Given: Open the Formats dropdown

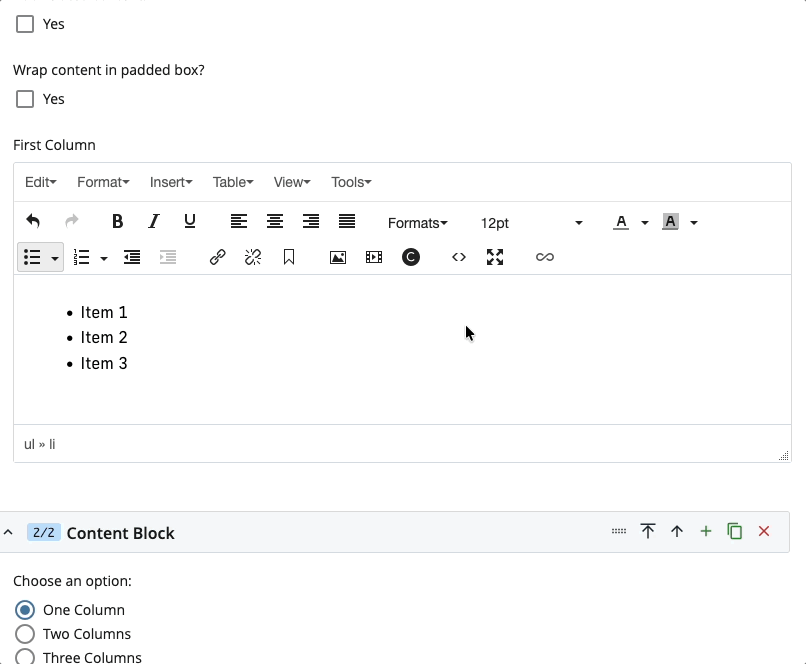Looking at the screenshot, I should (417, 223).
